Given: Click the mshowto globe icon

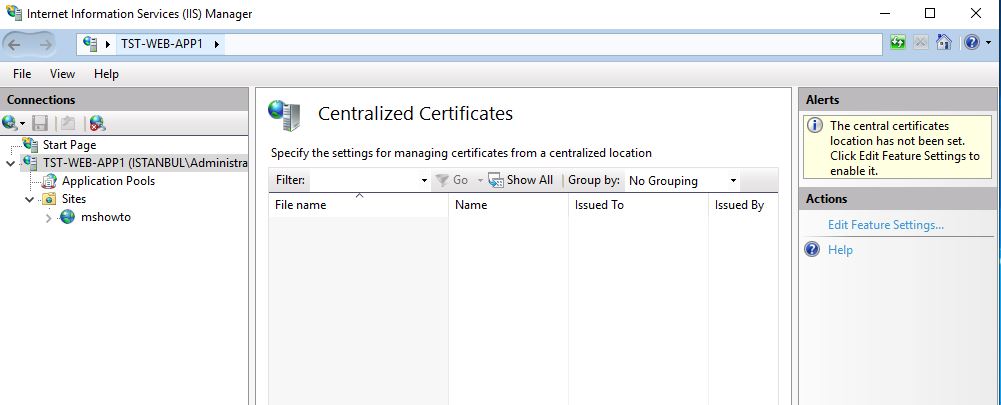Looking at the screenshot, I should (68, 217).
